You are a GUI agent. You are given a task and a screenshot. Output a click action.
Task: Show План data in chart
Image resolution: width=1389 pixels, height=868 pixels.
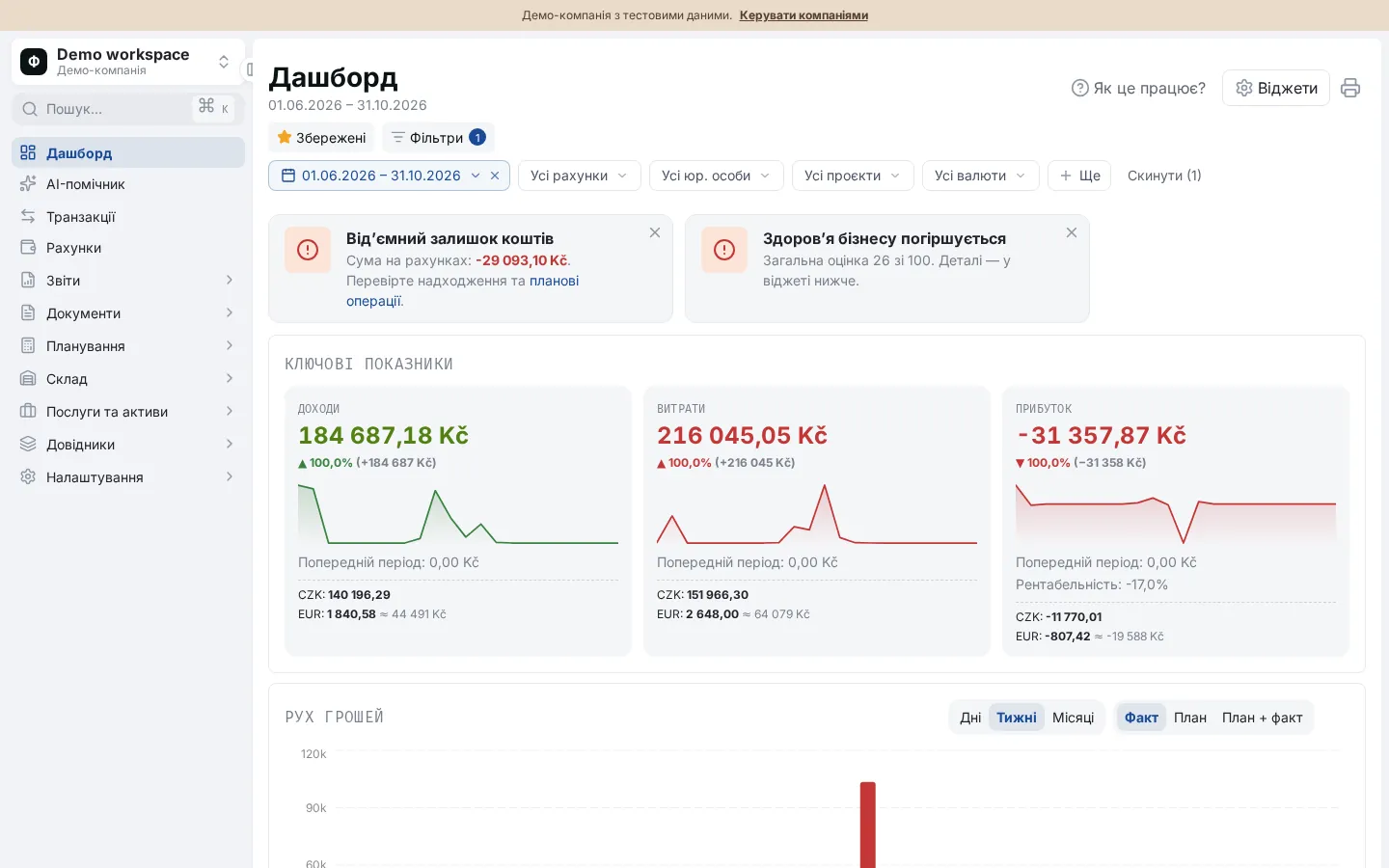1190,718
